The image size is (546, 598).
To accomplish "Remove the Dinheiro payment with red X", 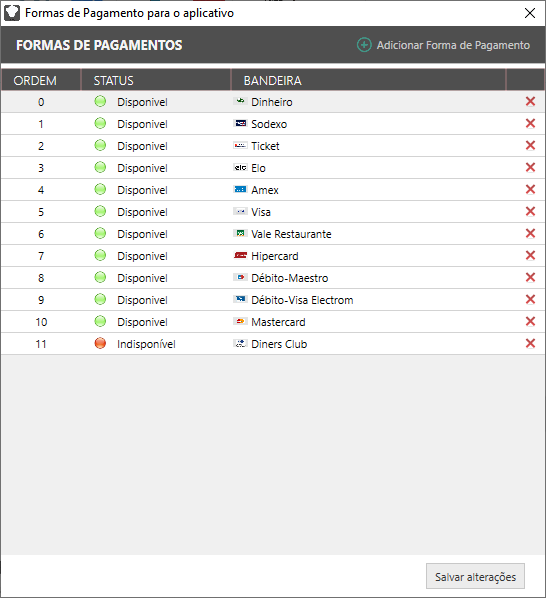I will 530,101.
